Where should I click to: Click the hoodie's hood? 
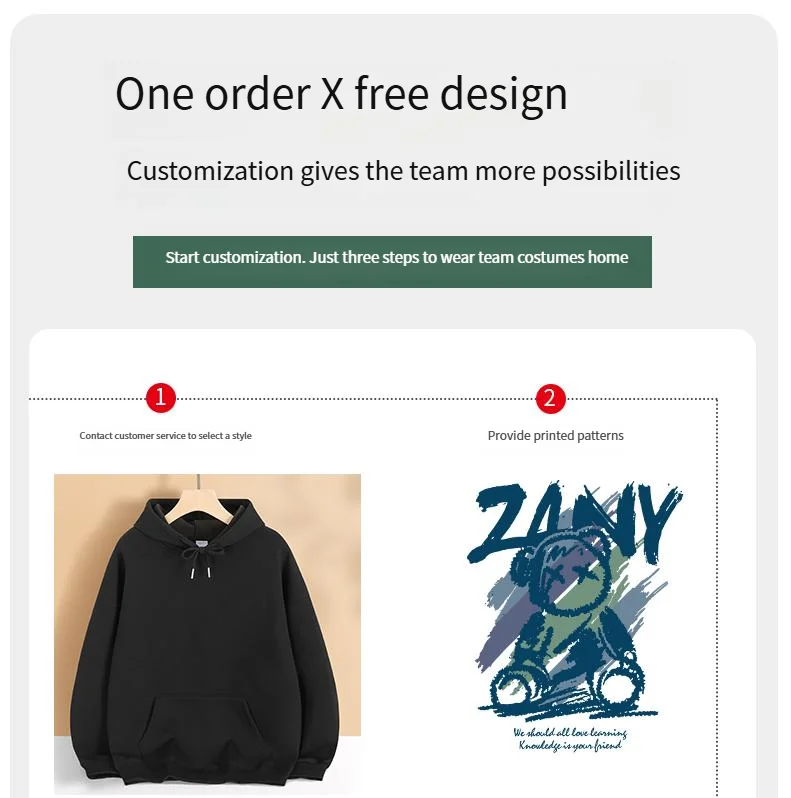199,522
